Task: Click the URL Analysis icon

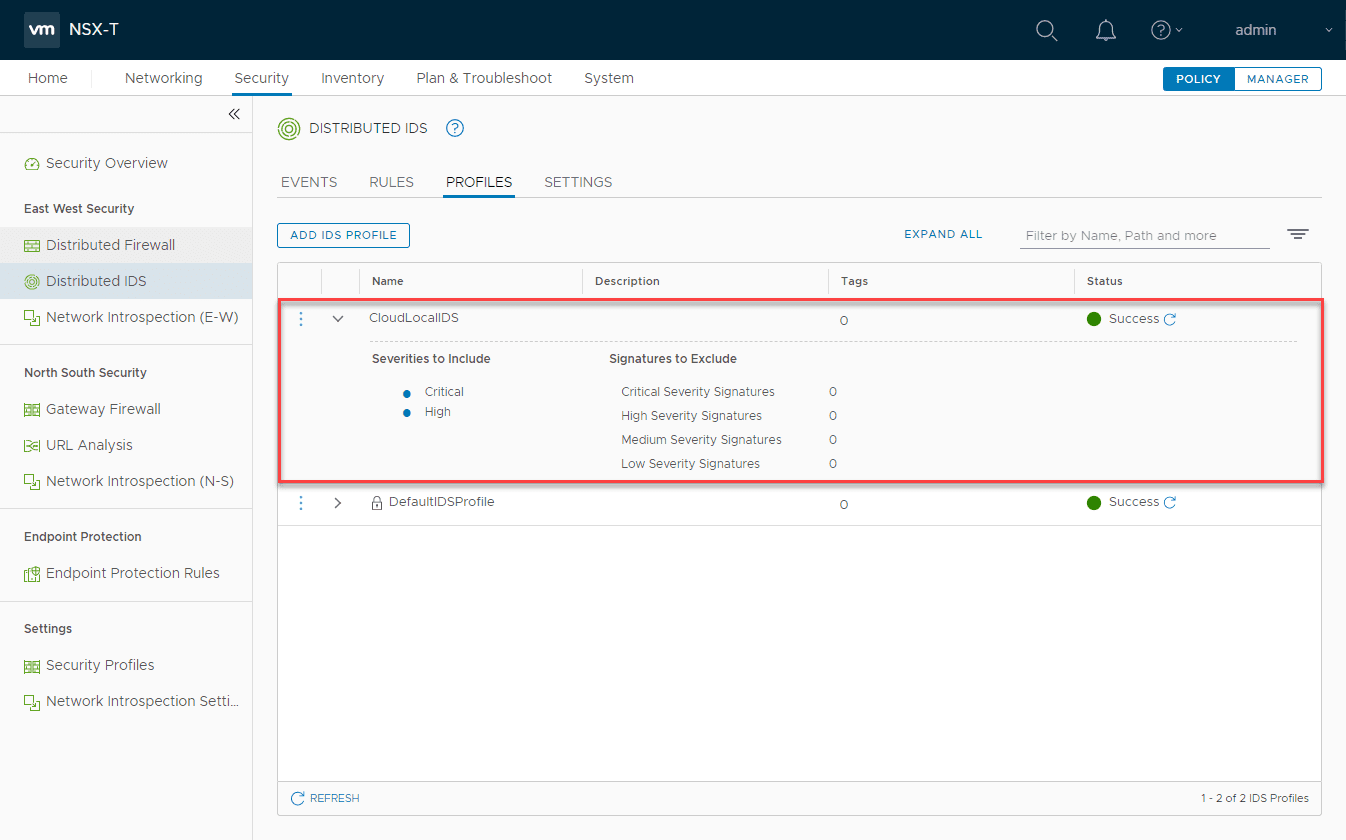Action: (x=32, y=446)
